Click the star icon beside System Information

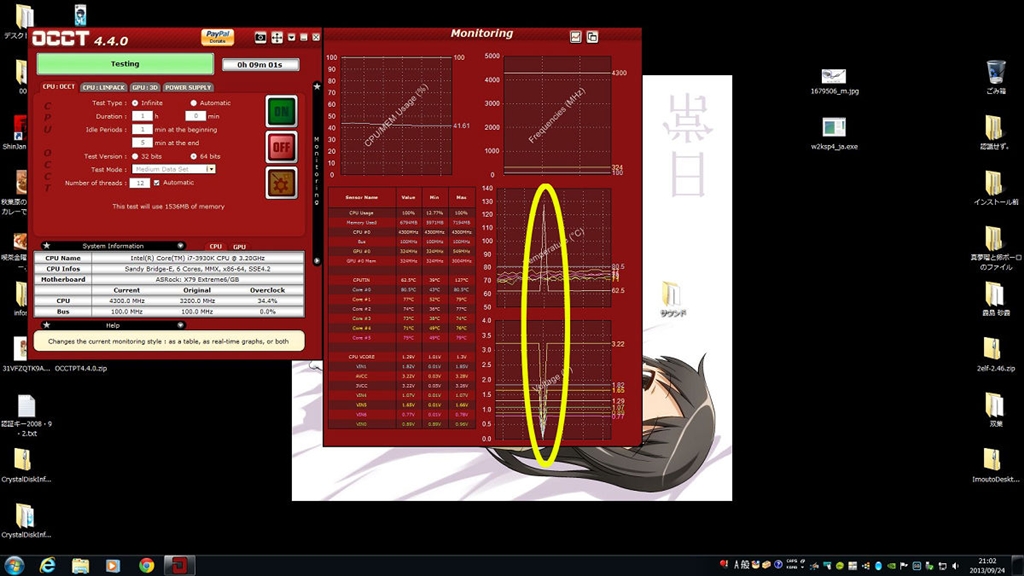coord(46,246)
